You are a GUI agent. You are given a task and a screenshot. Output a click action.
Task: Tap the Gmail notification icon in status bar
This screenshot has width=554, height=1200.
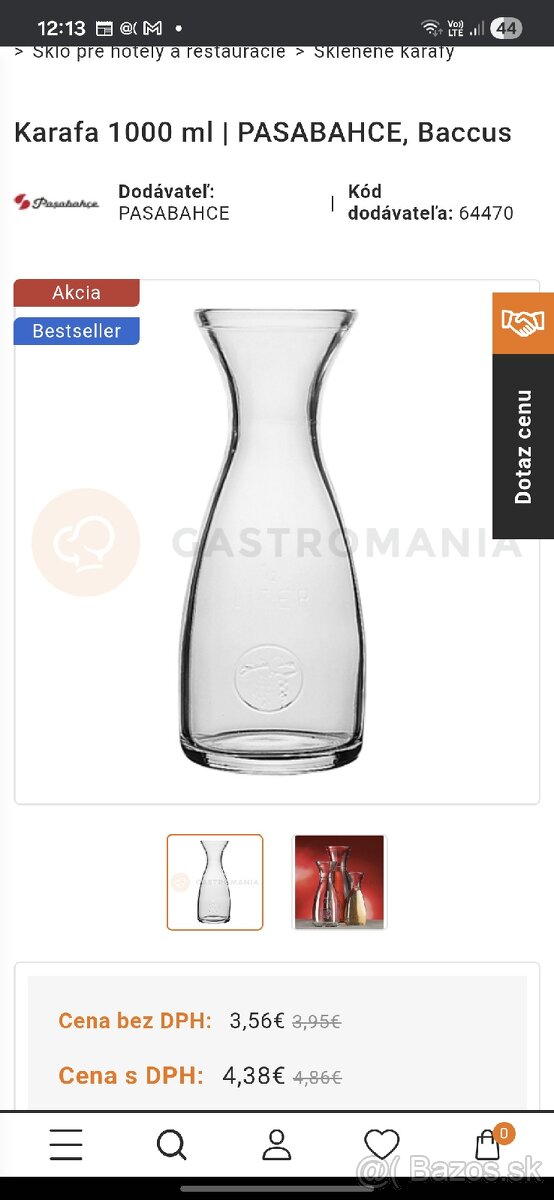[x=152, y=28]
